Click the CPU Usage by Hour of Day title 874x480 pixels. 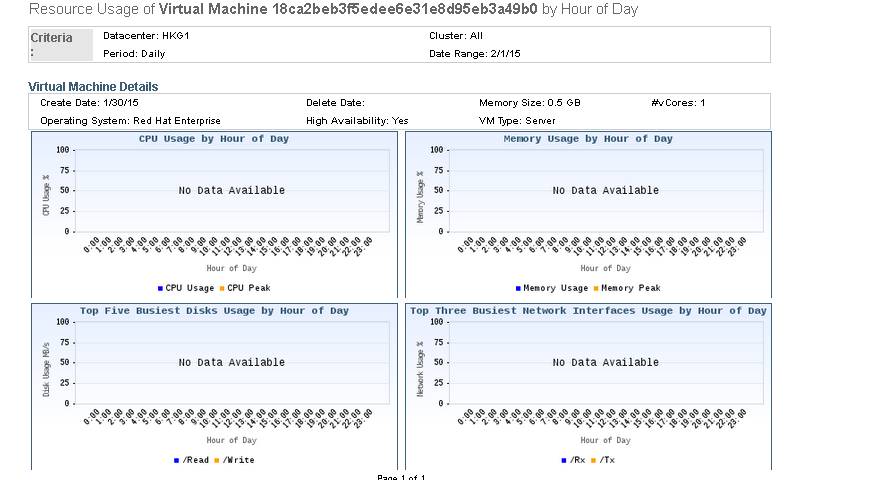coord(213,139)
